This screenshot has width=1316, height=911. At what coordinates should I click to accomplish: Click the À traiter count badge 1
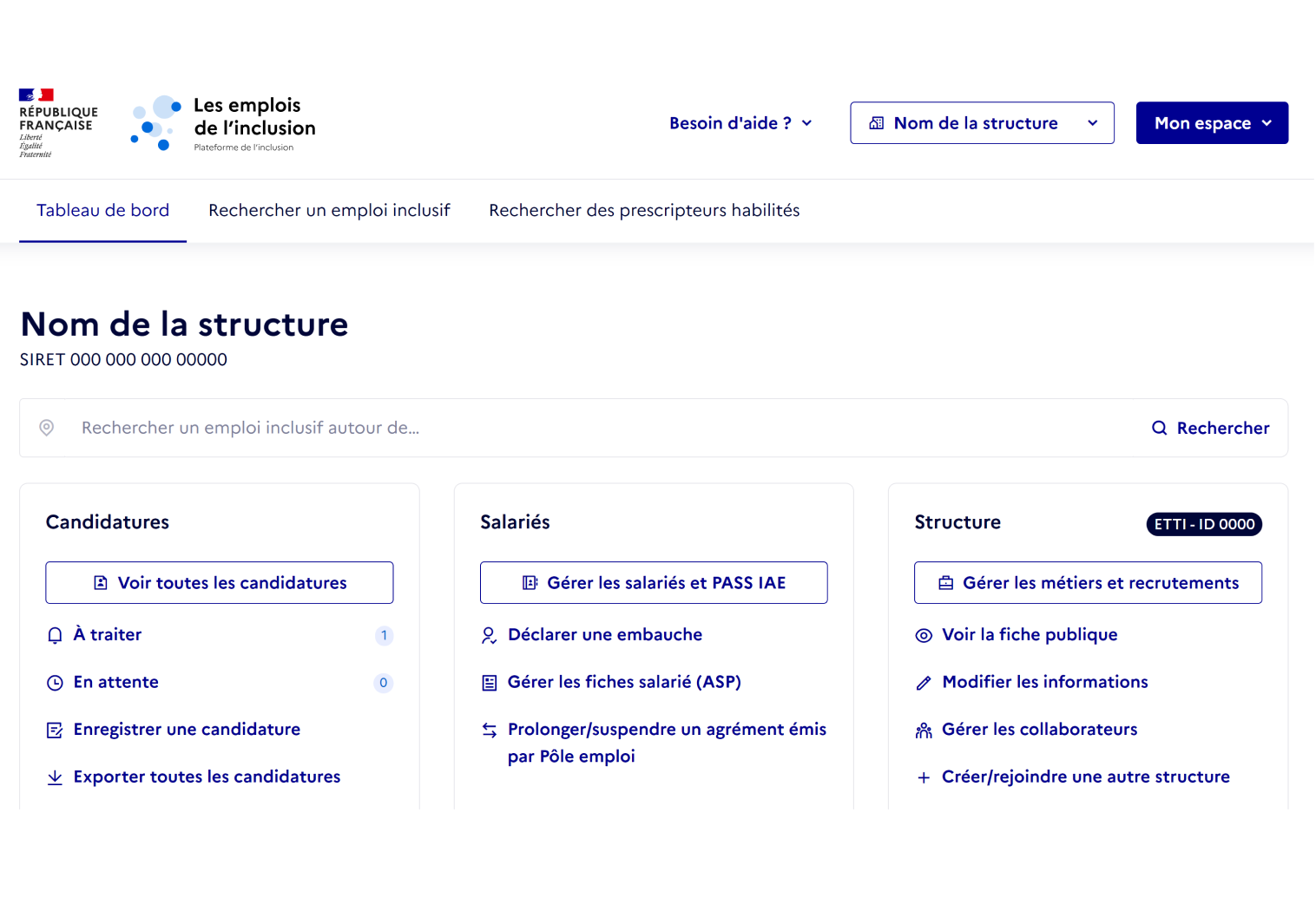[384, 636]
